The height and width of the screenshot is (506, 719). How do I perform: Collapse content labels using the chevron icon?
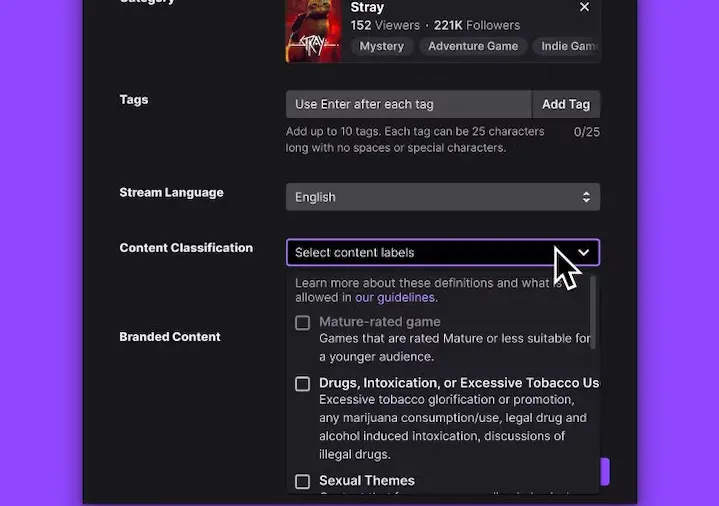(584, 253)
